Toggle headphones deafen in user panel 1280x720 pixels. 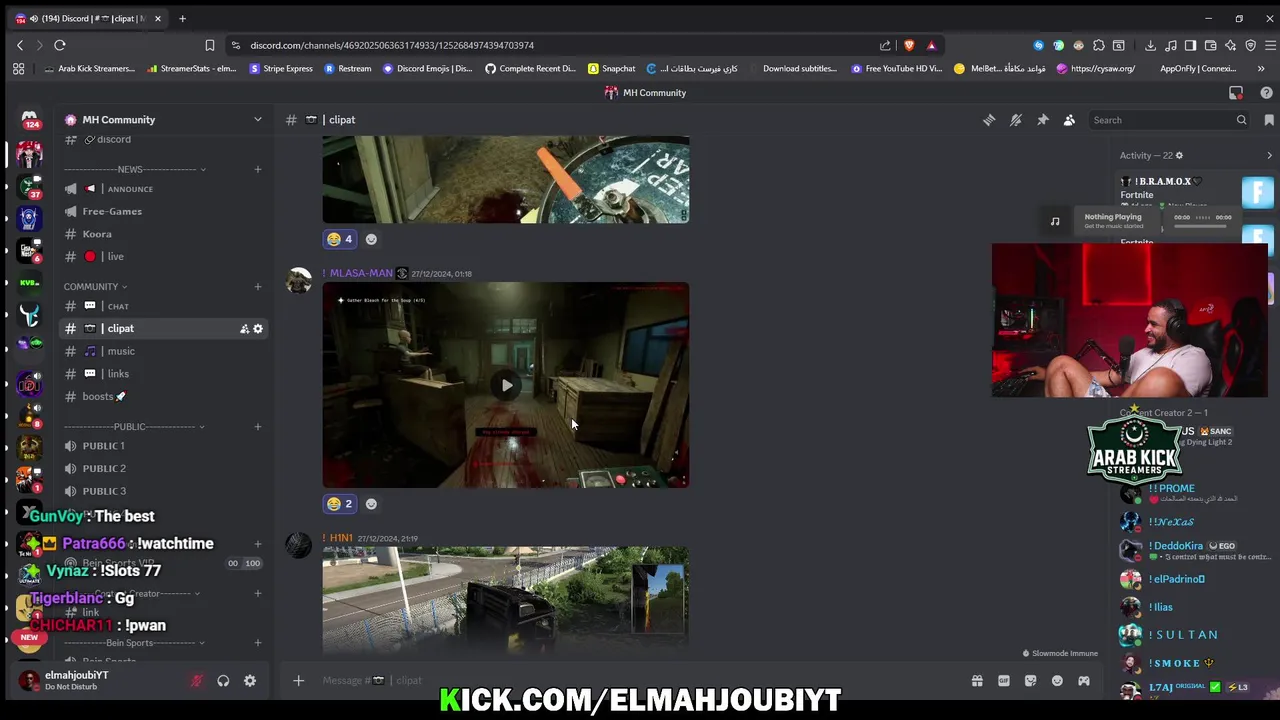pyautogui.click(x=223, y=681)
